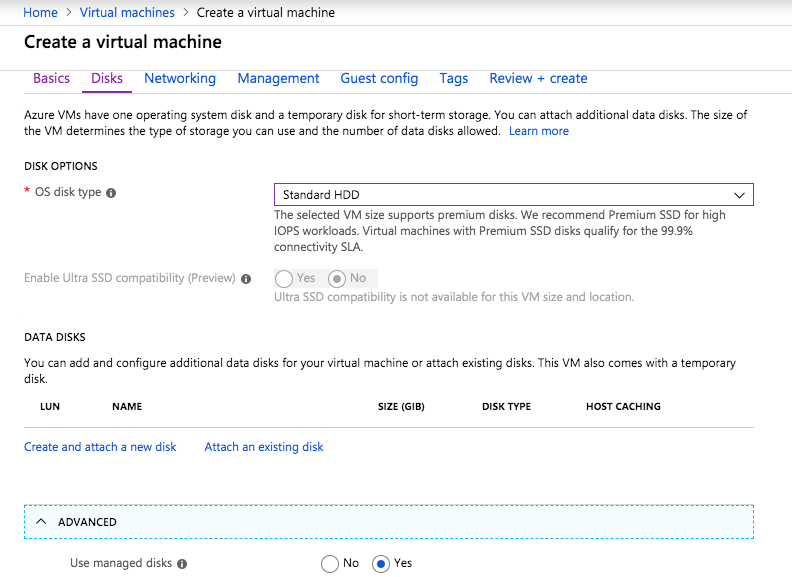Select Yes for Use managed disks
Image resolution: width=792 pixels, height=577 pixels.
tap(381, 564)
